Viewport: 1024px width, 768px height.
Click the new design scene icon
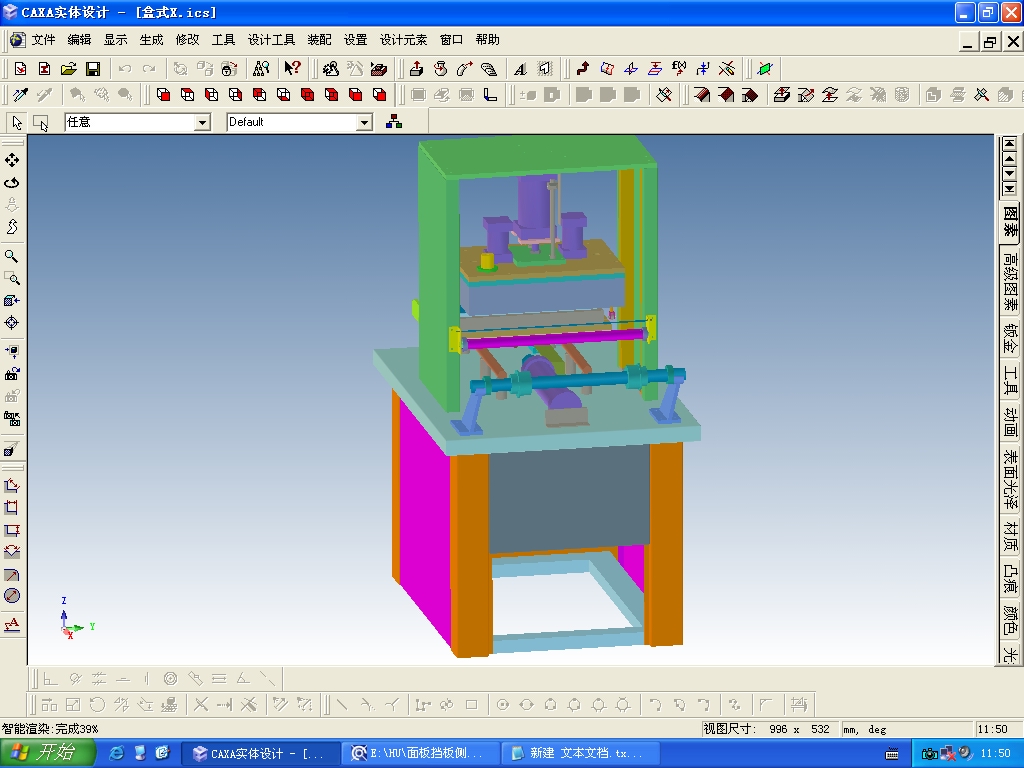click(x=20, y=69)
